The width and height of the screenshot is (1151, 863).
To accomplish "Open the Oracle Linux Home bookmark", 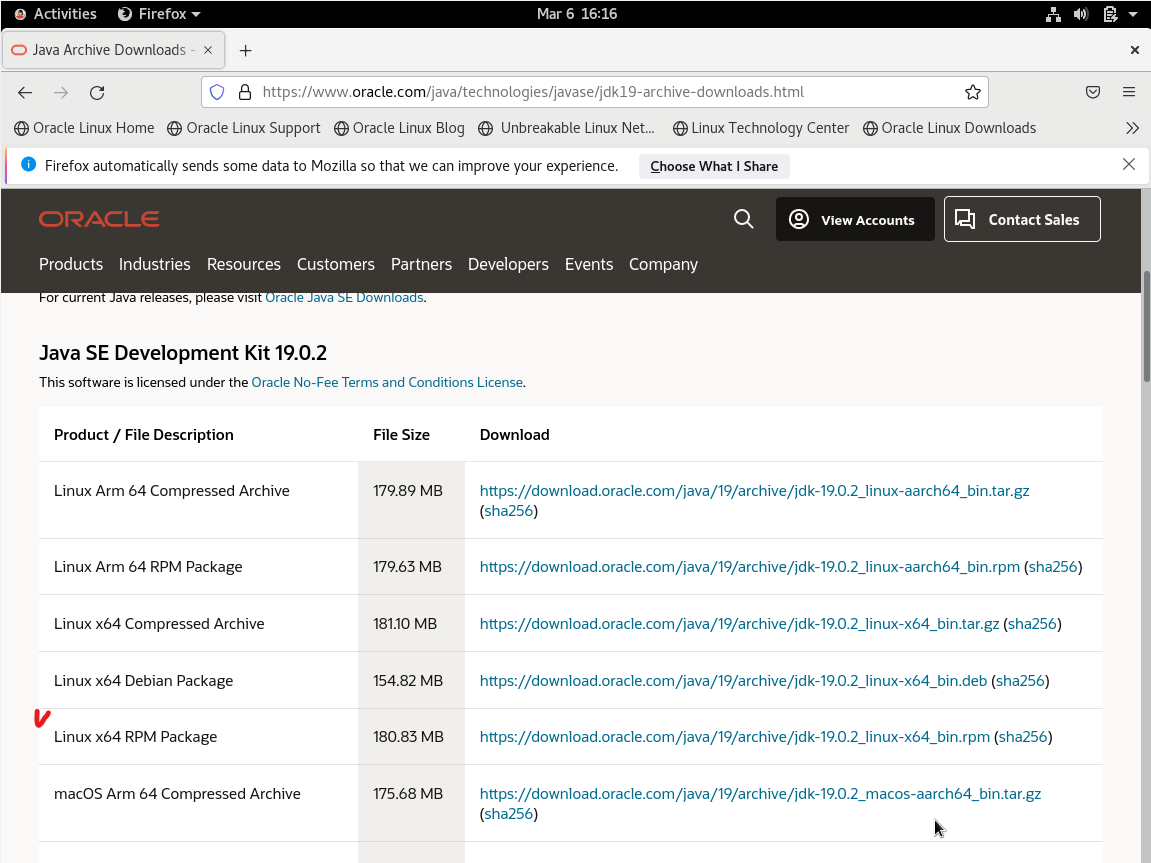I will [x=84, y=128].
